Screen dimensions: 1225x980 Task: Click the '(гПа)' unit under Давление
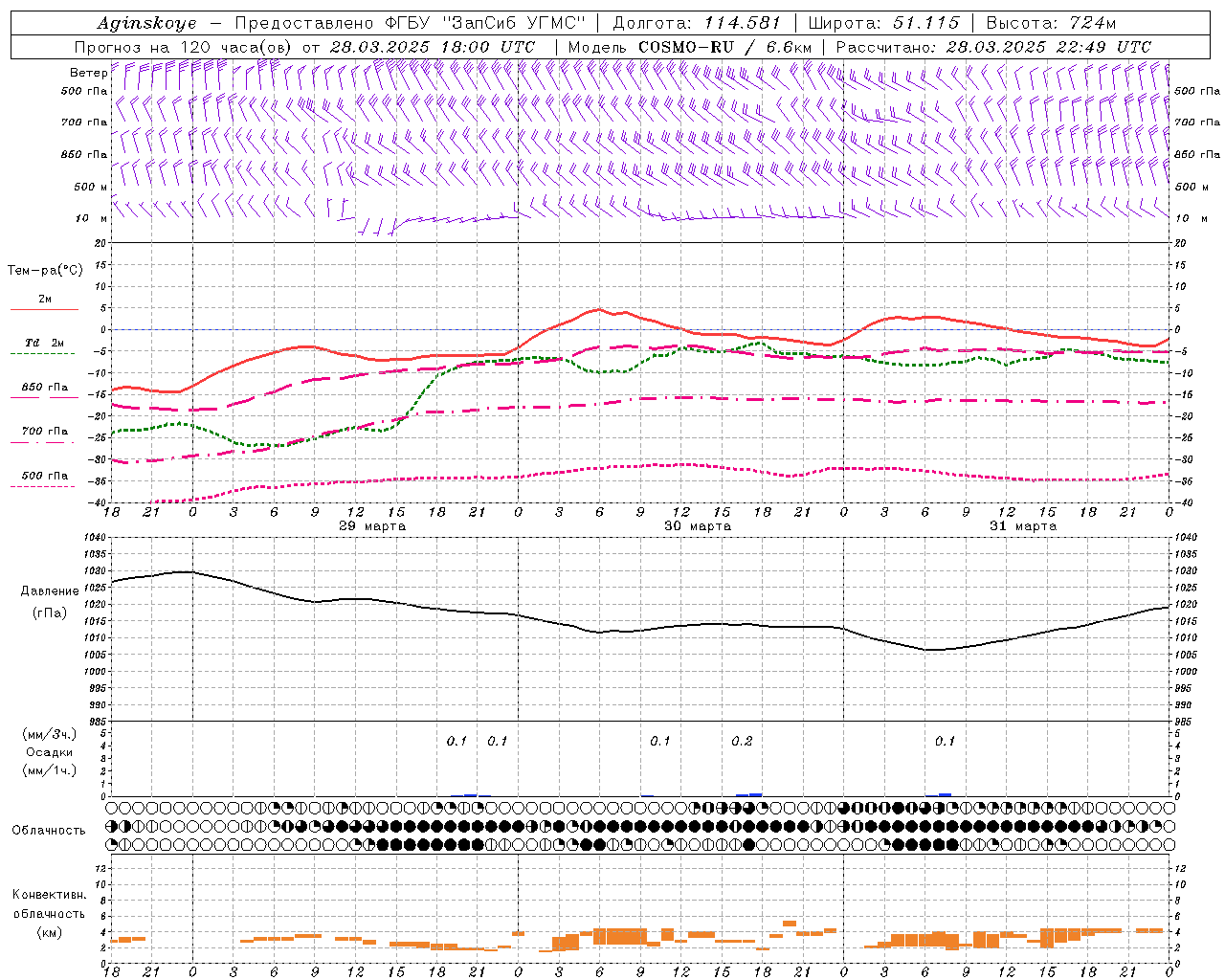point(50,612)
